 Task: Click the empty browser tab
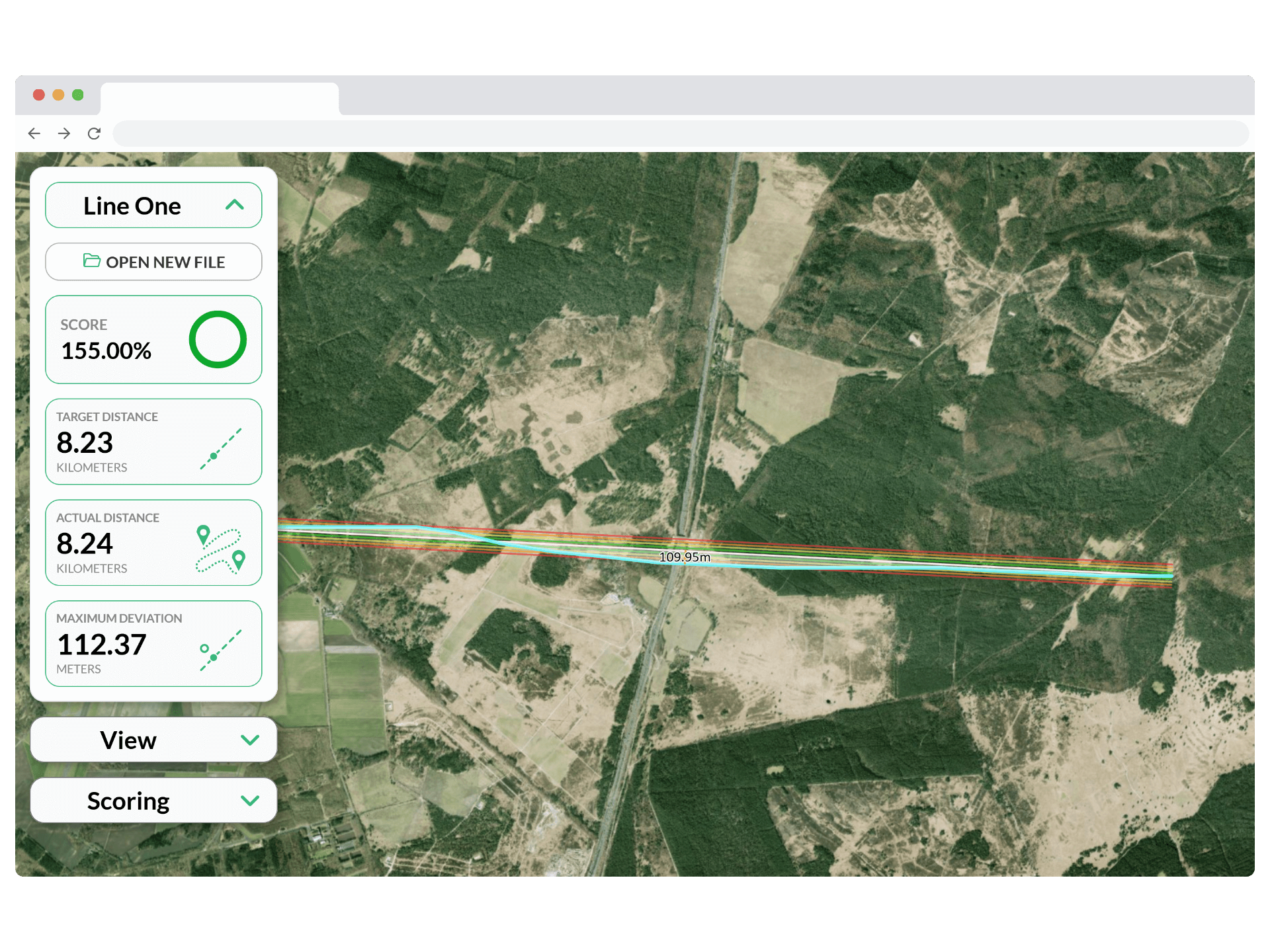click(x=219, y=99)
